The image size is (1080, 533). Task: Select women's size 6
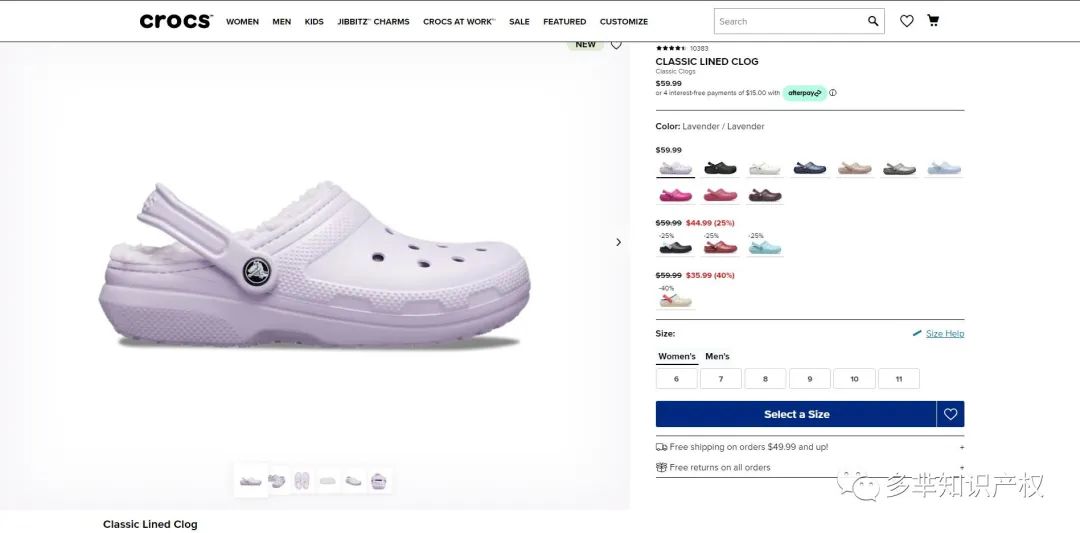point(676,379)
